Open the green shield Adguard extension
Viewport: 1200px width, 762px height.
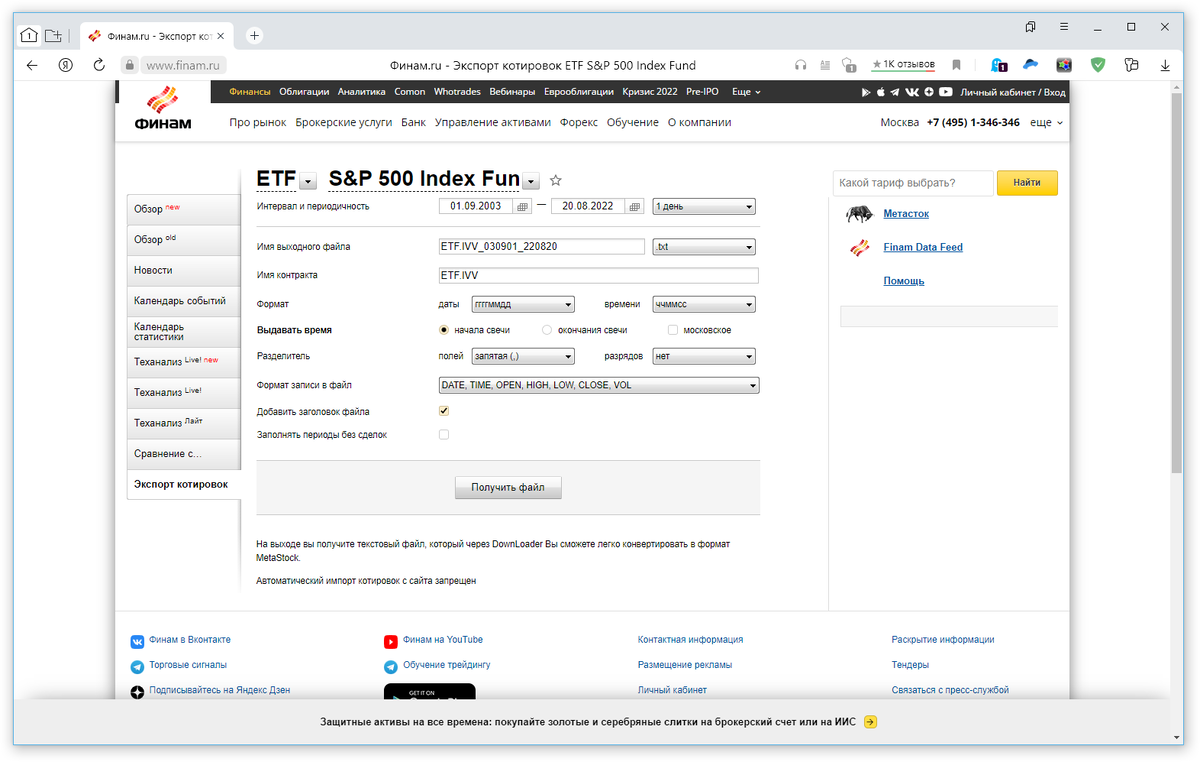pos(1098,65)
